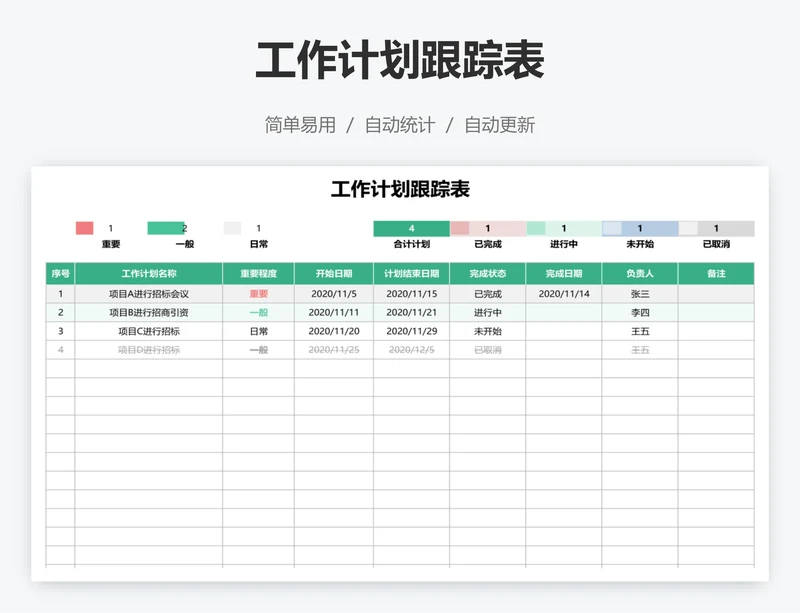Click the green 一般 legend bar
Screen dimensions: 800x613
coord(166,228)
